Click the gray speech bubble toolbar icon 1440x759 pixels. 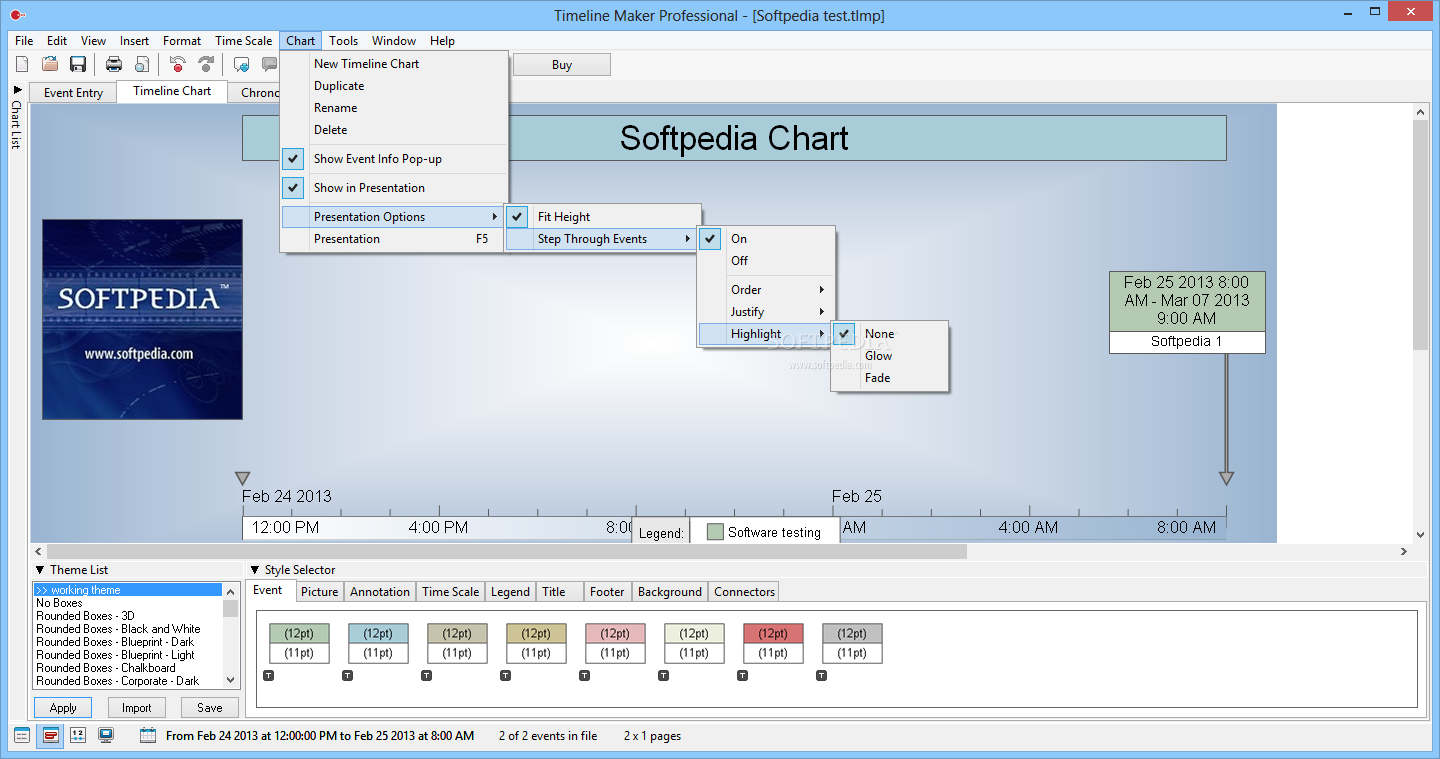tap(269, 64)
